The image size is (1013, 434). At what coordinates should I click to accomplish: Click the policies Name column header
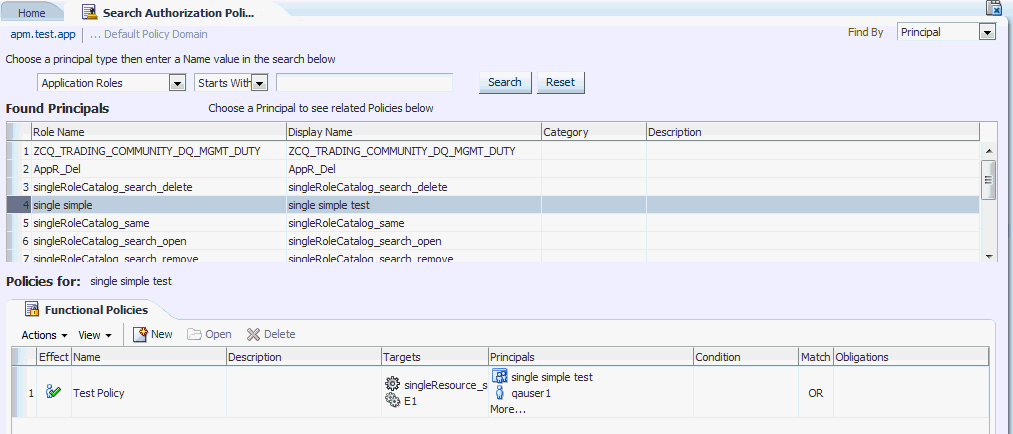coord(149,357)
